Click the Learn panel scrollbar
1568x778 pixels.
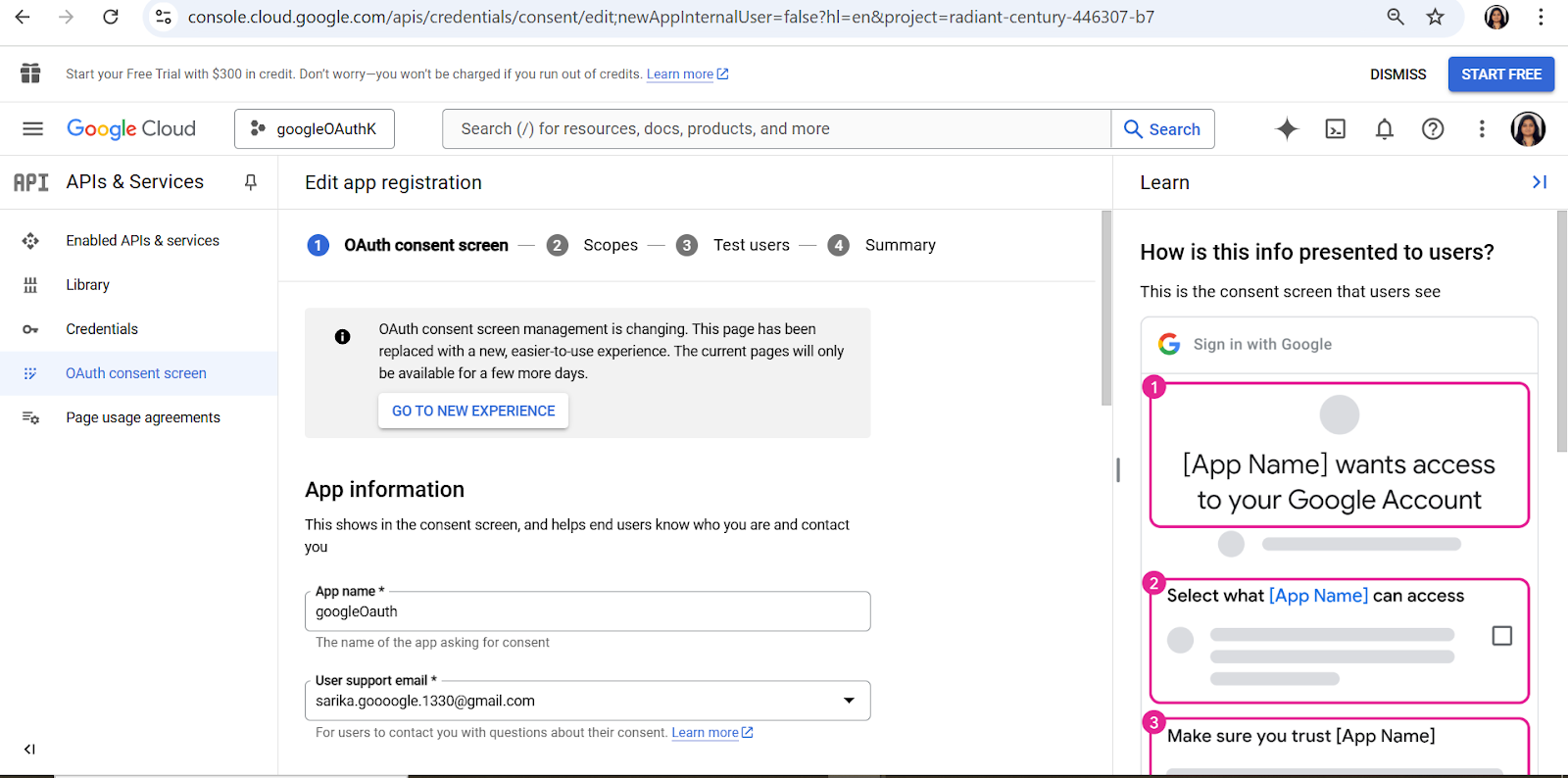[x=1562, y=331]
